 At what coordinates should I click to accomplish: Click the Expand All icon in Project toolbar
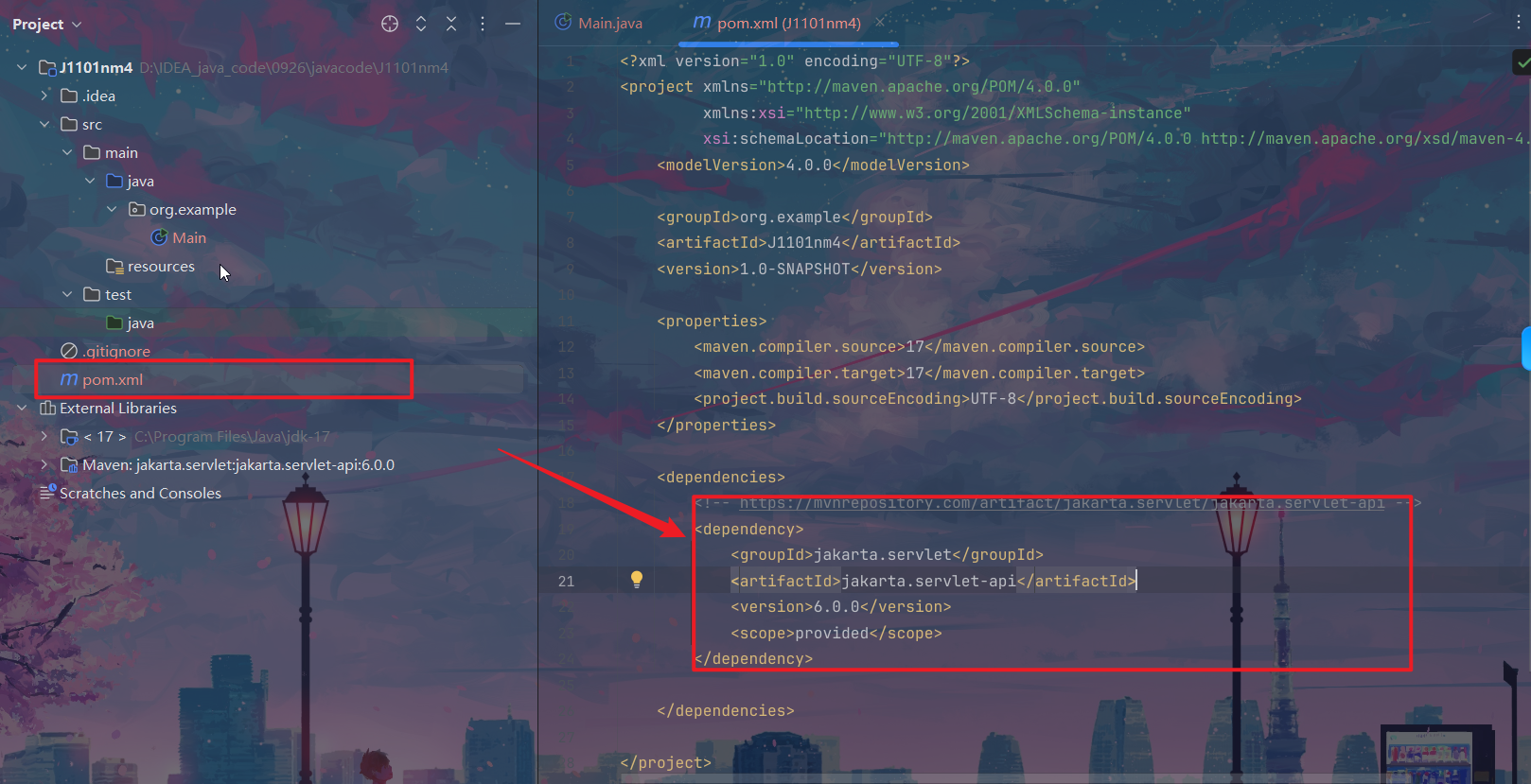pos(421,24)
